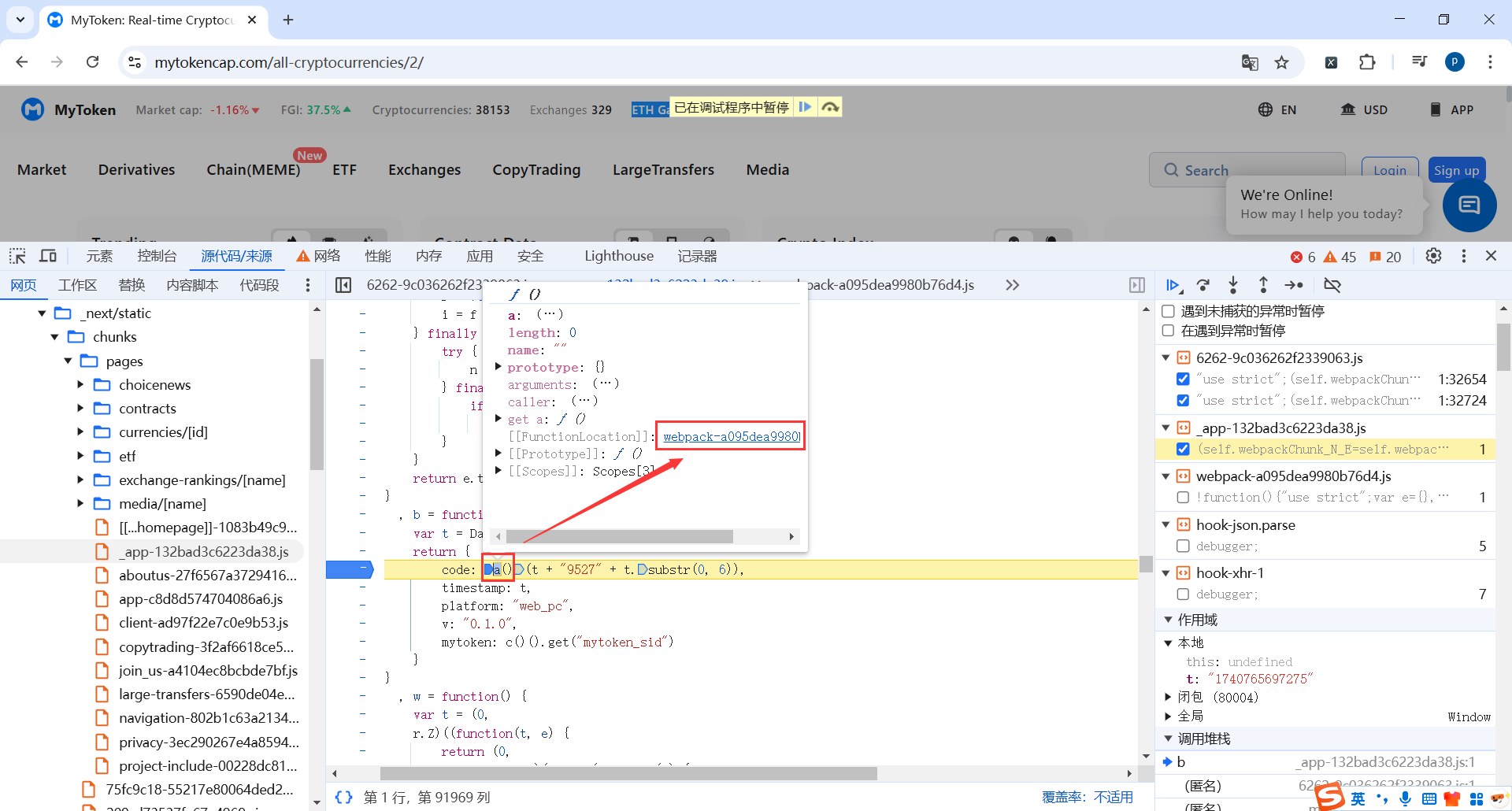Close the DevTools panel

tap(1491, 256)
